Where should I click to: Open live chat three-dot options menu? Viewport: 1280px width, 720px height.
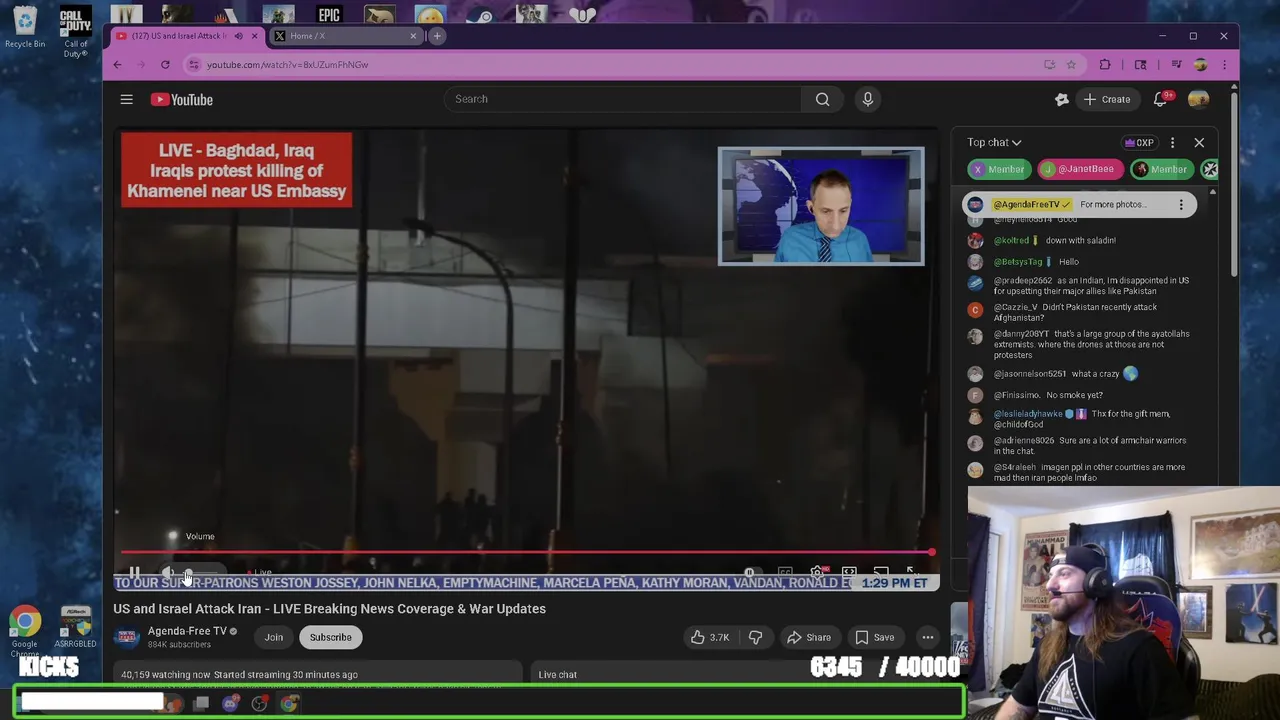click(1172, 142)
